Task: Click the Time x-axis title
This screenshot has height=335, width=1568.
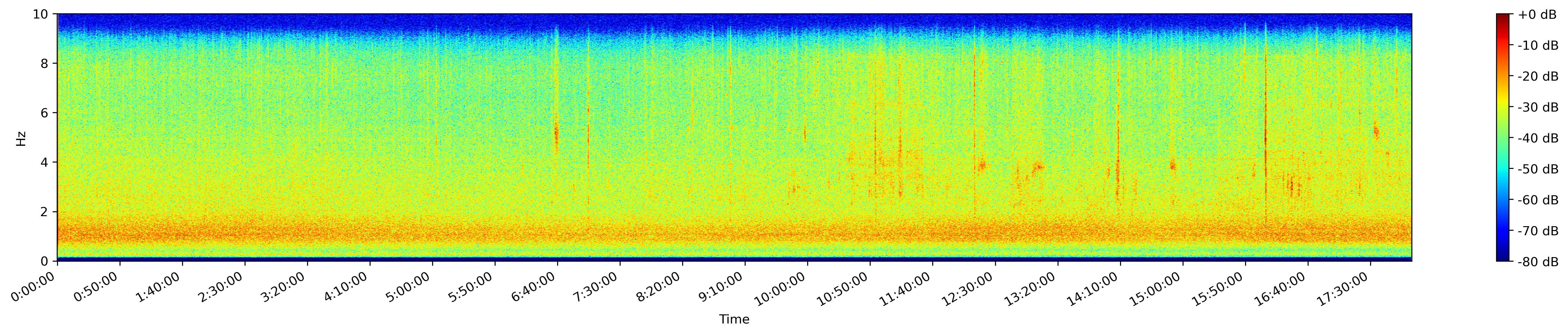Action: click(734, 320)
